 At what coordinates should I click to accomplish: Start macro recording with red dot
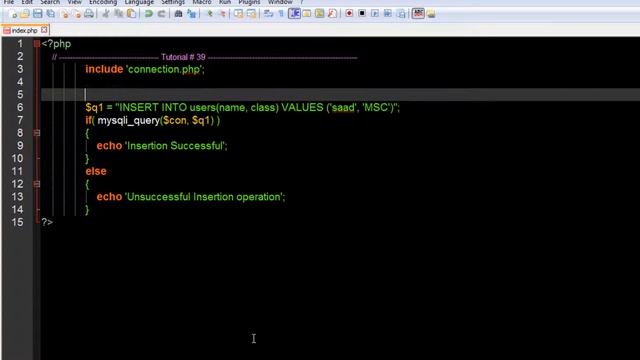pos(349,14)
